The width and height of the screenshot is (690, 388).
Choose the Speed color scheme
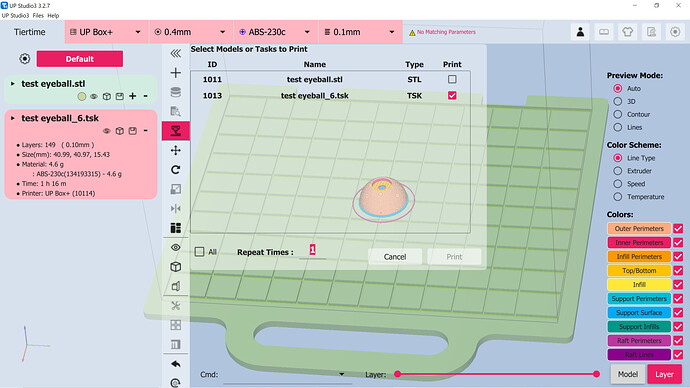click(x=618, y=184)
